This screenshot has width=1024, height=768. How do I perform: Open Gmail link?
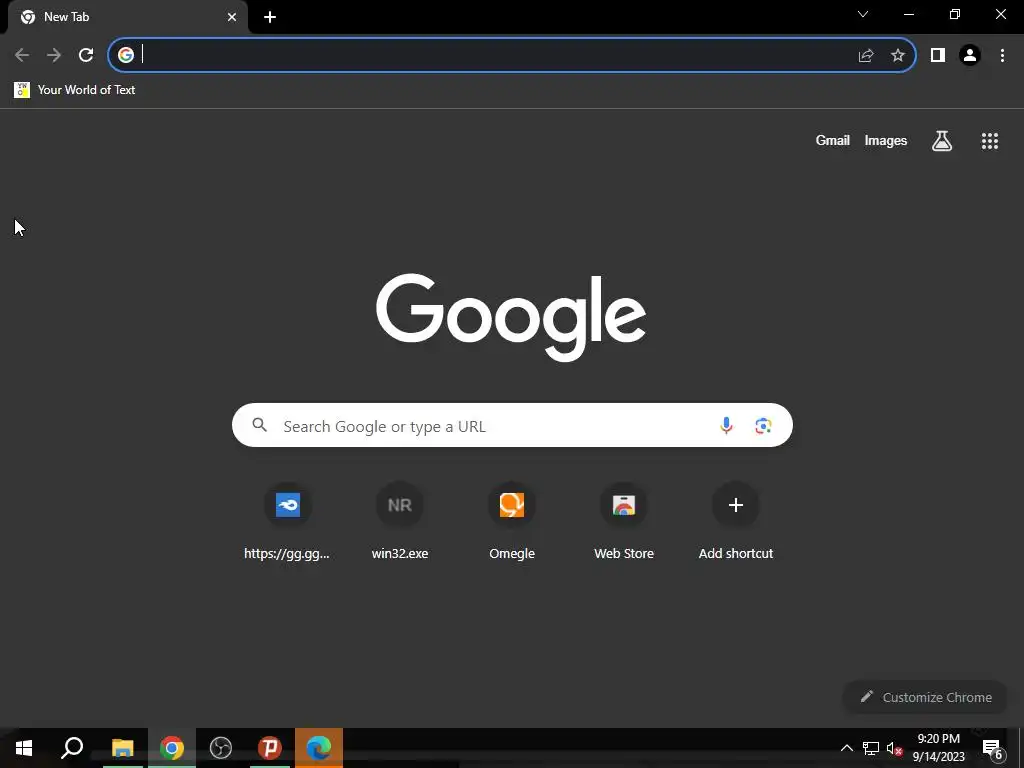[833, 140]
